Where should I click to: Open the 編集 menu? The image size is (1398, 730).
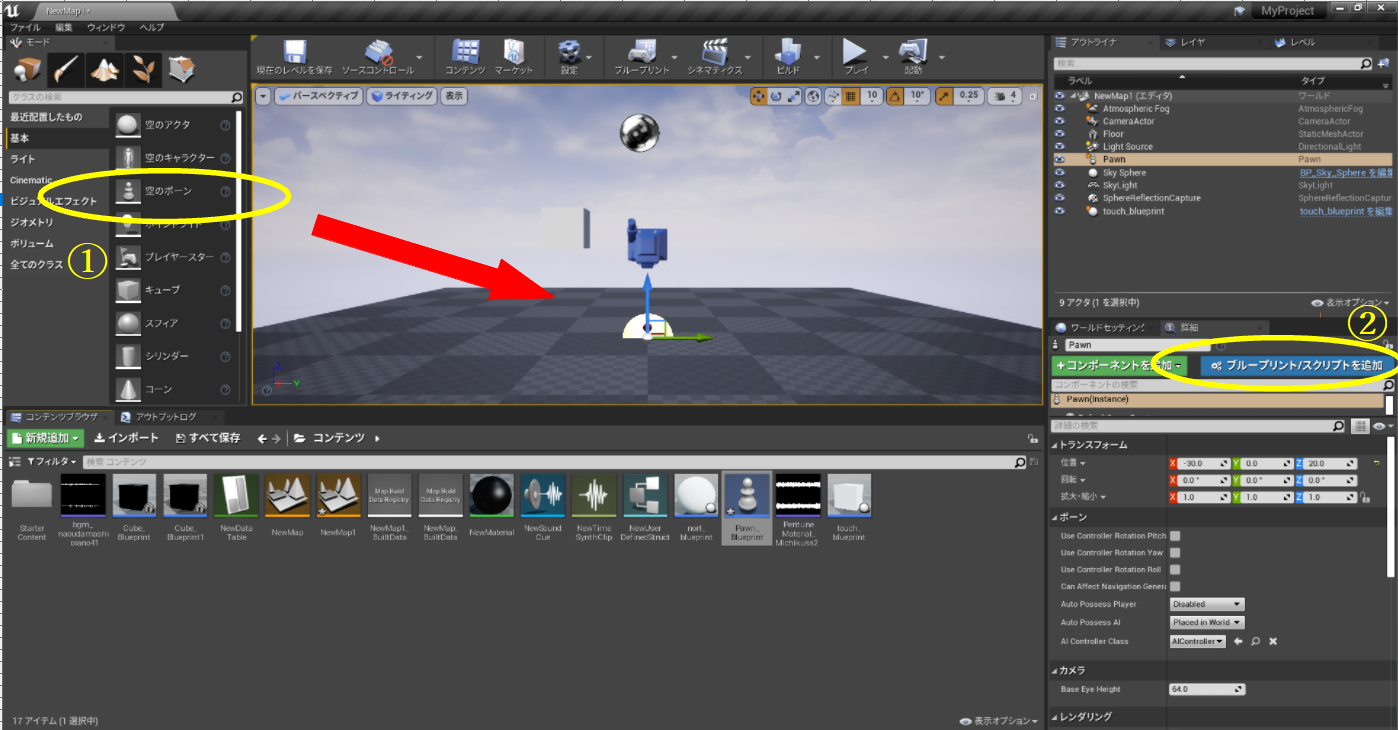pyautogui.click(x=63, y=27)
